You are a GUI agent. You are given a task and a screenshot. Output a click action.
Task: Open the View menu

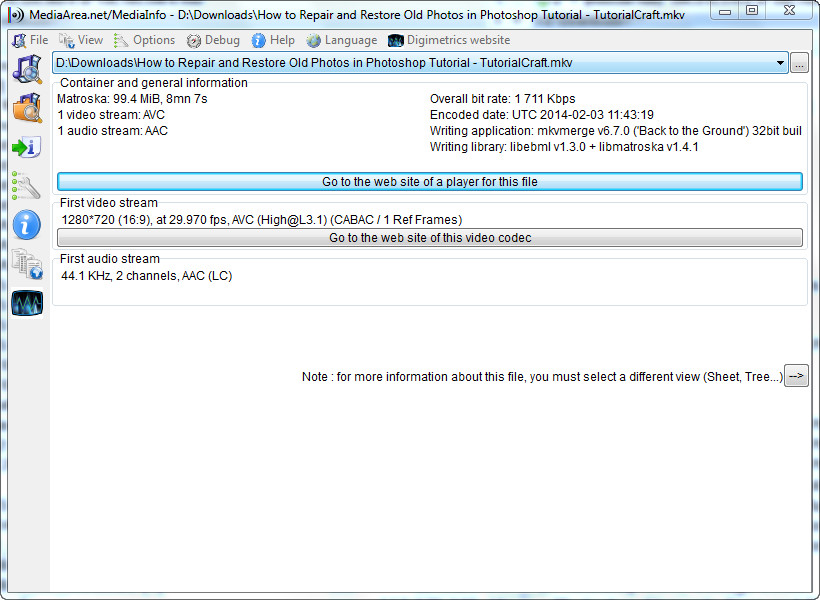pos(81,40)
